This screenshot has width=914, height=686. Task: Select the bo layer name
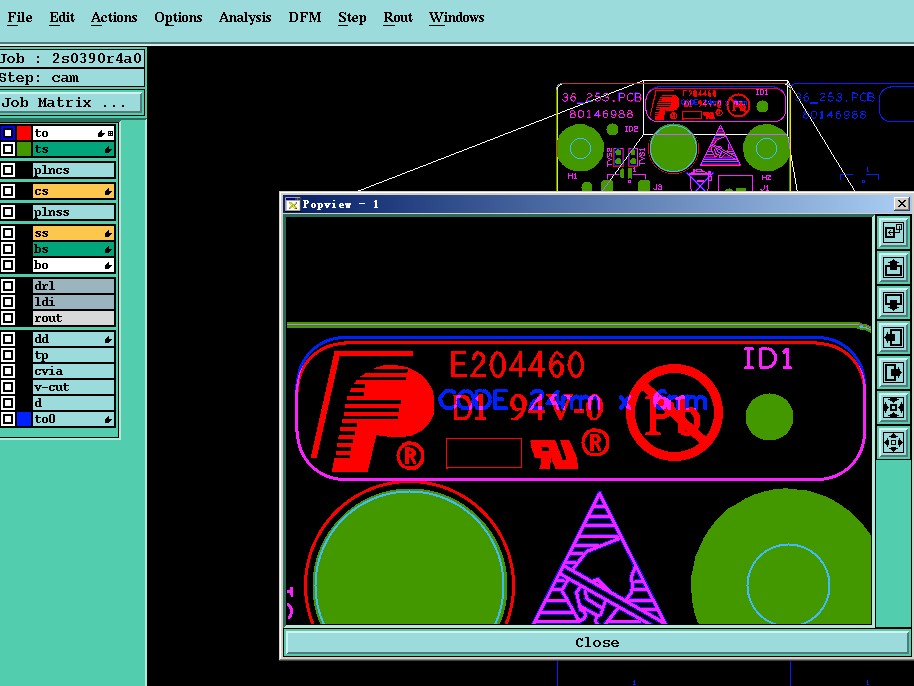[x=73, y=265]
